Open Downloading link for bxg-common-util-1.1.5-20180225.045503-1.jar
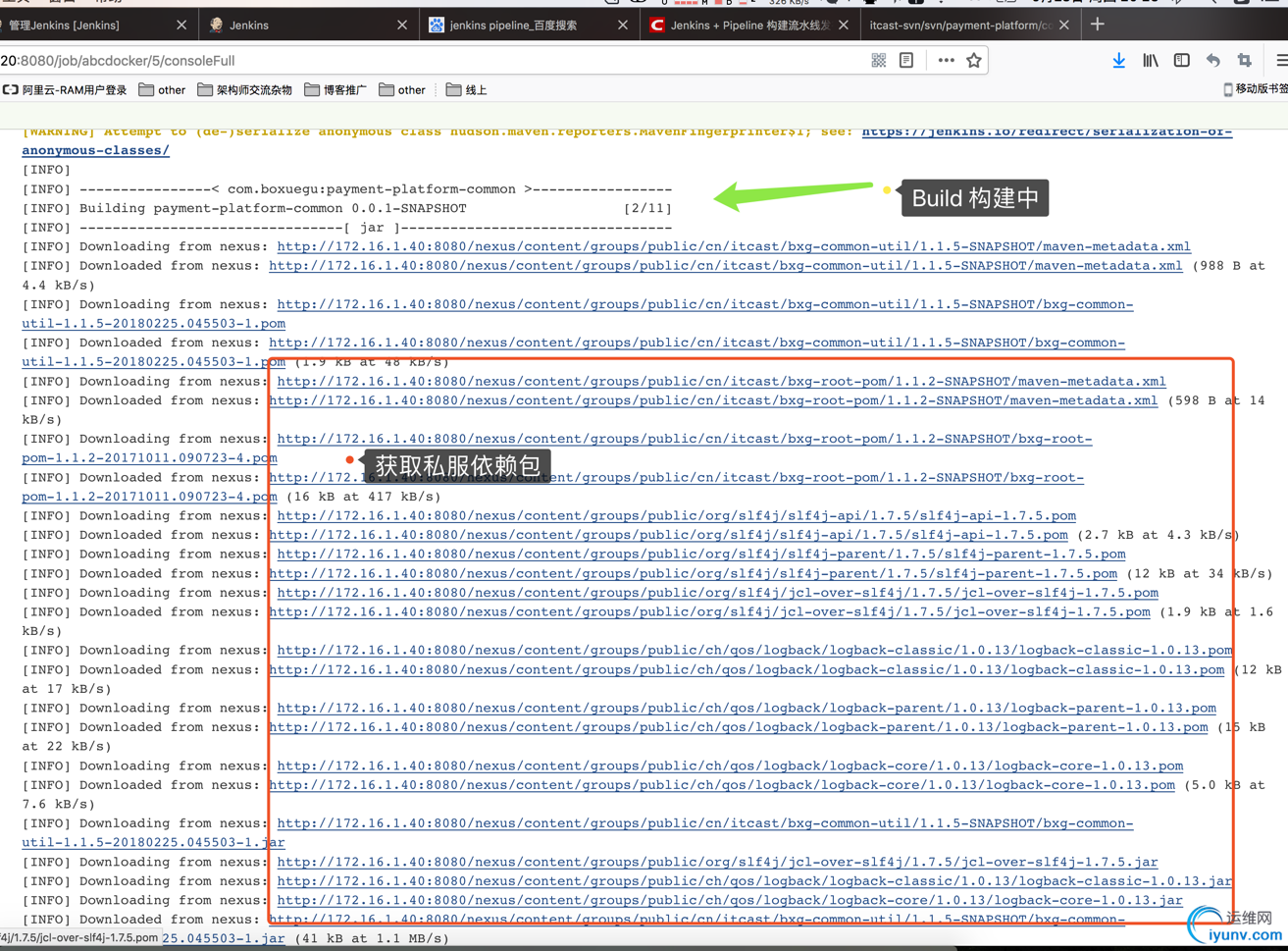This screenshot has height=951, width=1288. [x=704, y=823]
